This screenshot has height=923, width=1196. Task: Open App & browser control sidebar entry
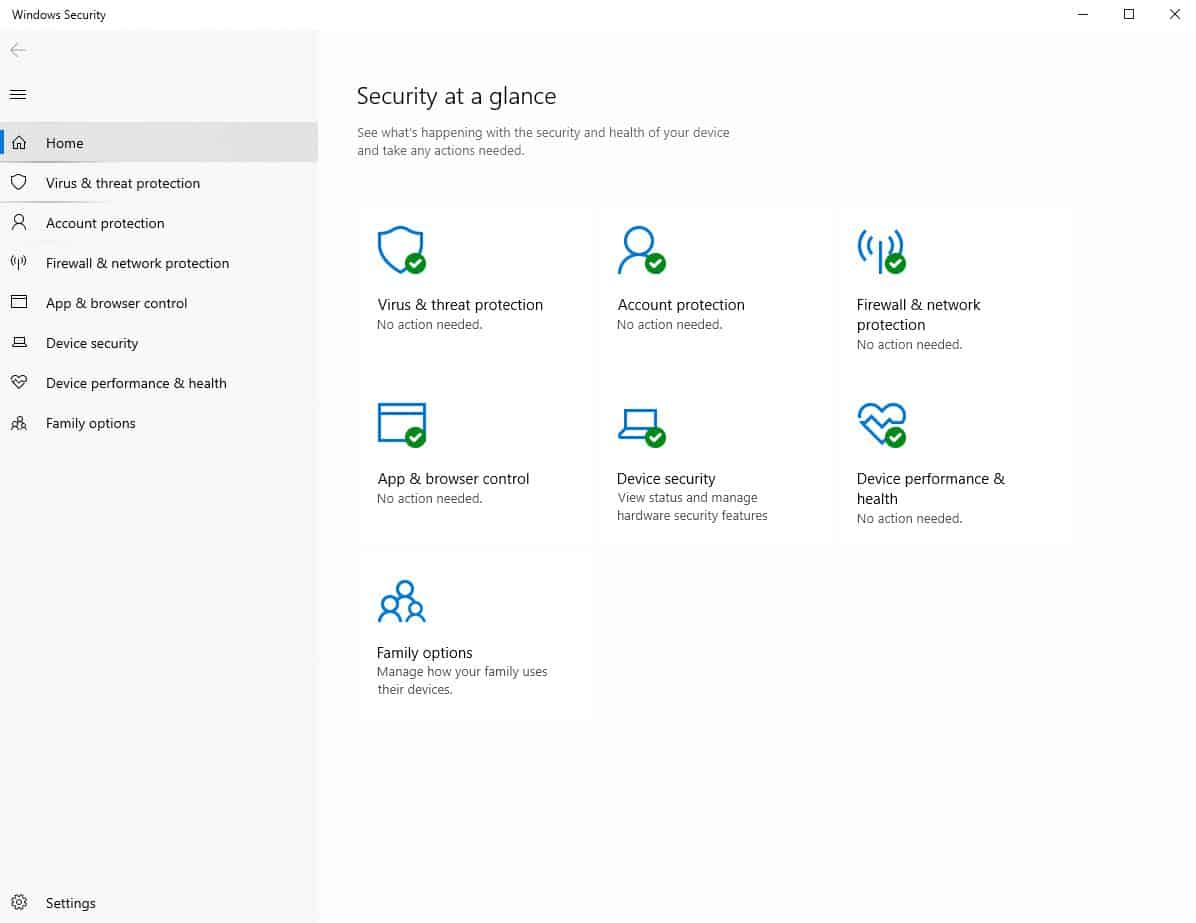[159, 303]
